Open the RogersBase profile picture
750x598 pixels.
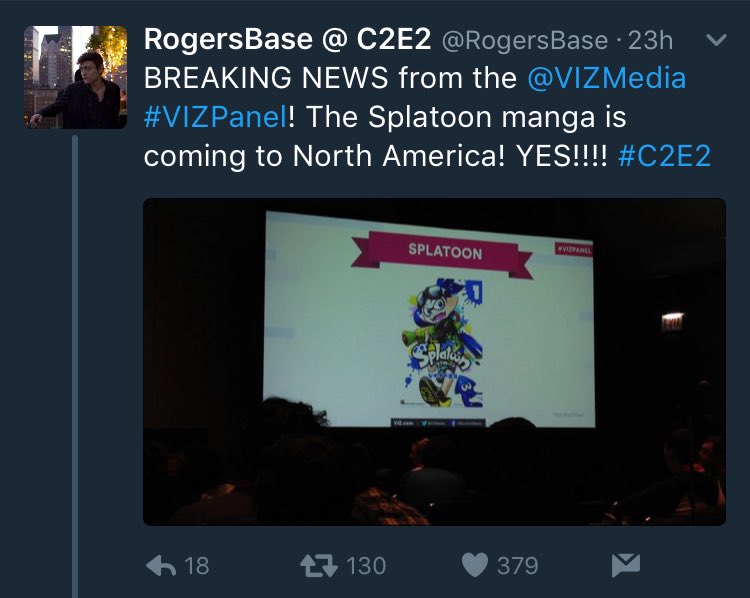pos(76,77)
